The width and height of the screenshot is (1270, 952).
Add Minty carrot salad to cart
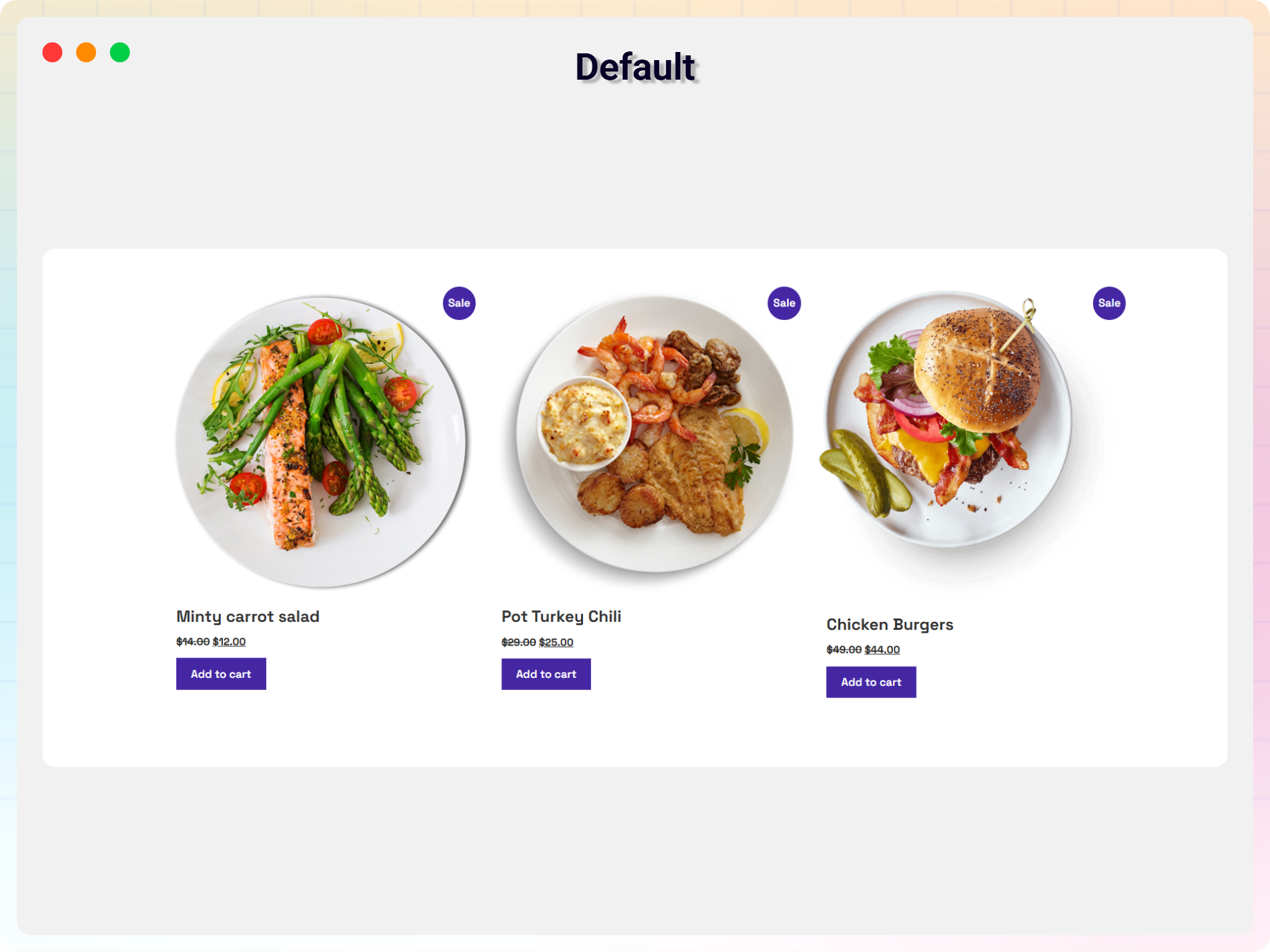221,674
